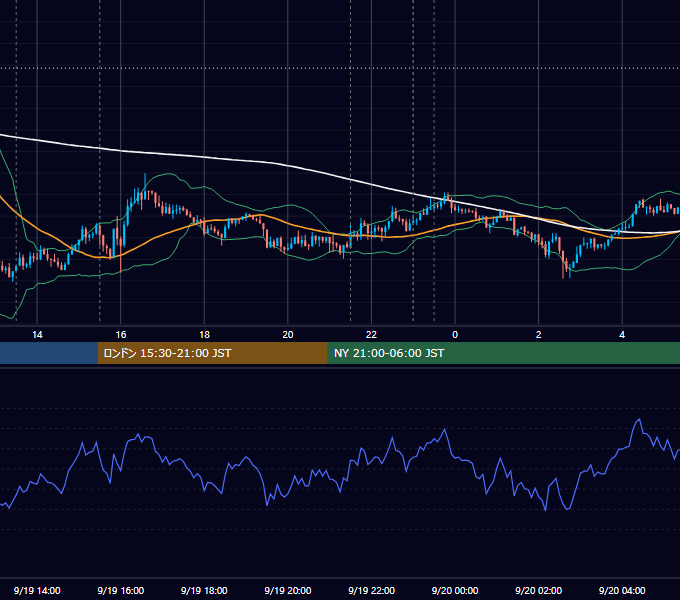Click the 9/19 18:00 time label
The height and width of the screenshot is (600, 680).
point(204,590)
